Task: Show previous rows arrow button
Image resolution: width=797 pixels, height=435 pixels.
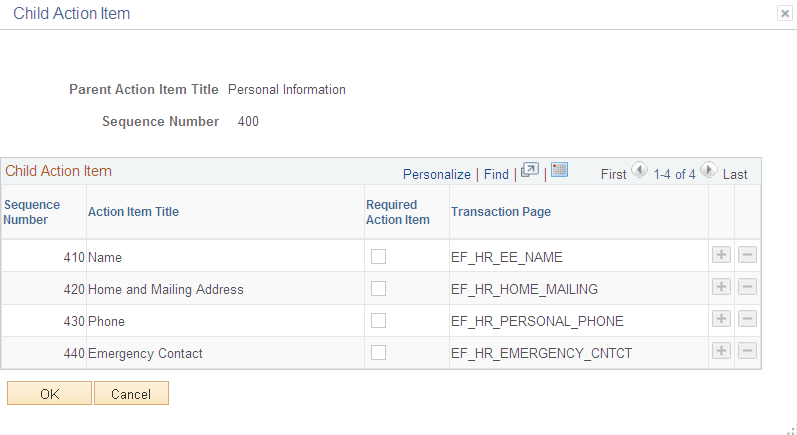Action: (639, 170)
